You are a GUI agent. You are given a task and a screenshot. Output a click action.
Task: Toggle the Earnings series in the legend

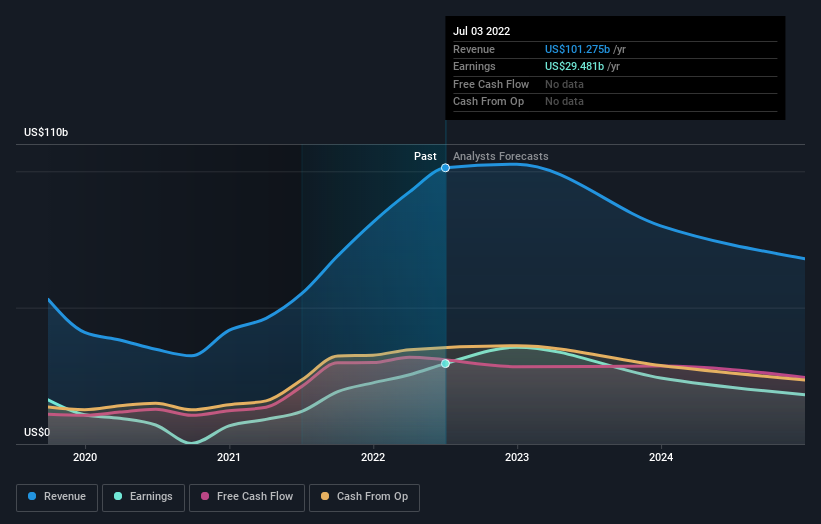pos(143,497)
